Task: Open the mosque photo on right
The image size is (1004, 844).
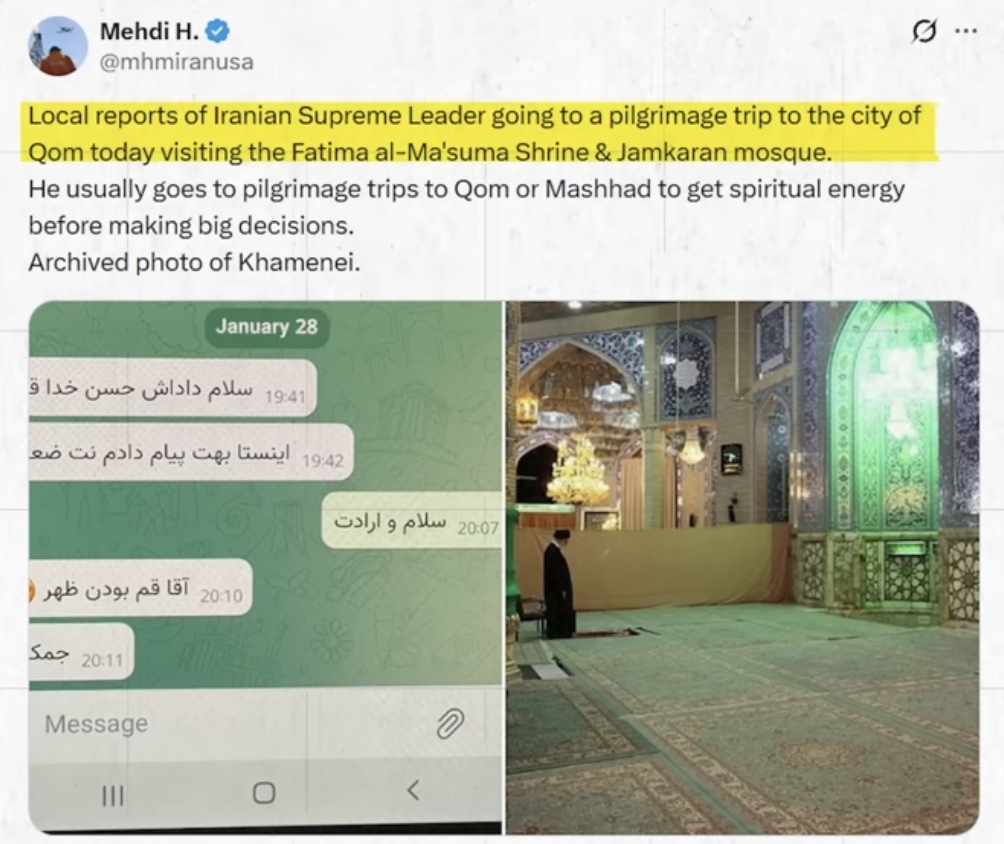Action: (x=743, y=567)
